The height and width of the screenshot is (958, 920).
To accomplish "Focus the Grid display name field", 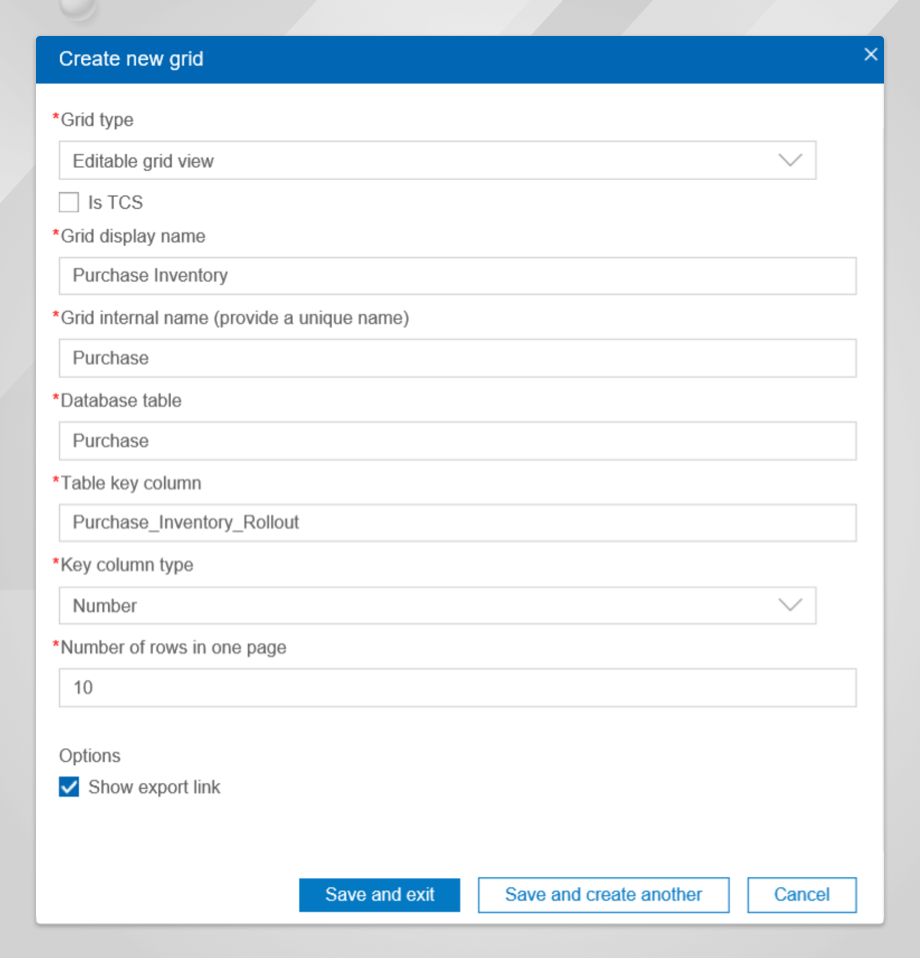I will tap(458, 276).
